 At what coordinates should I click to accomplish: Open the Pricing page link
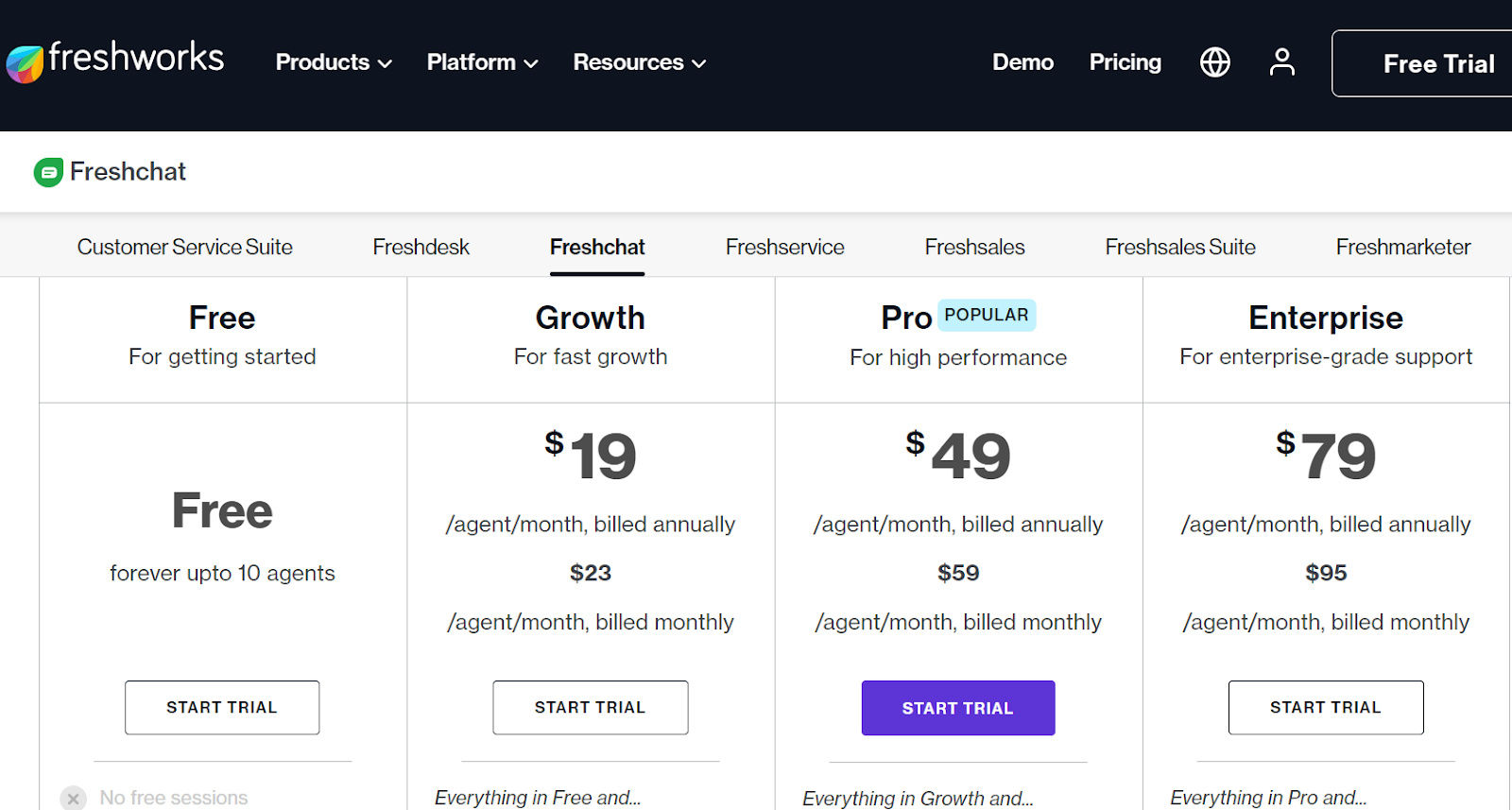(1125, 61)
